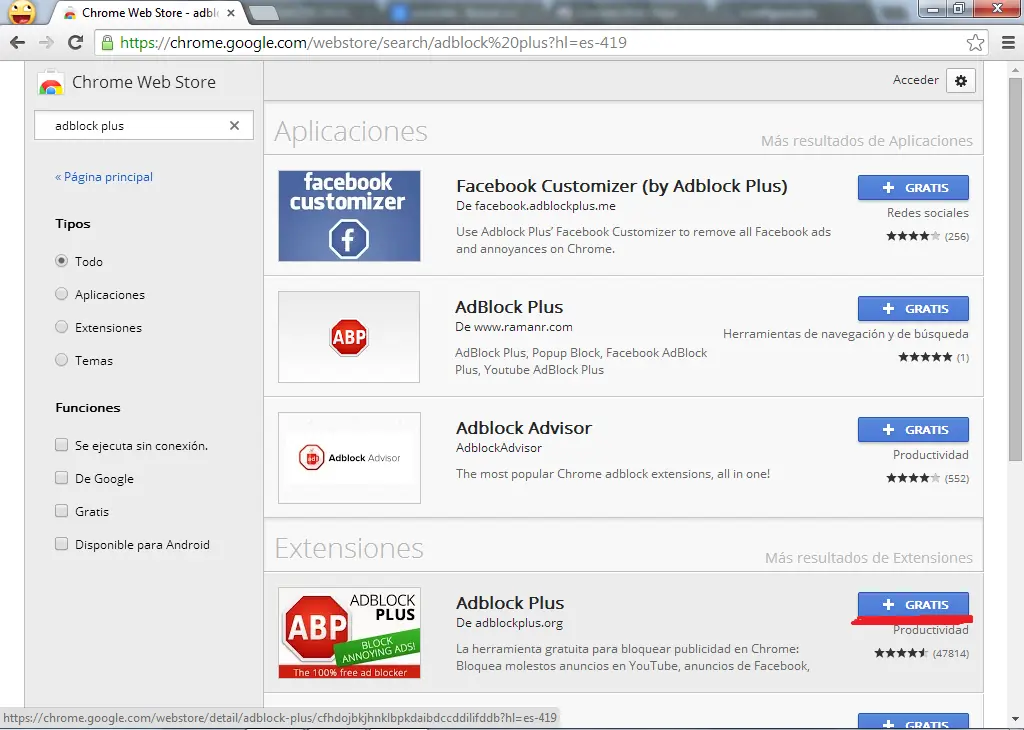Open the Adblock Plus extension thumbnail
Screen dimensions: 1024x730
click(349, 633)
